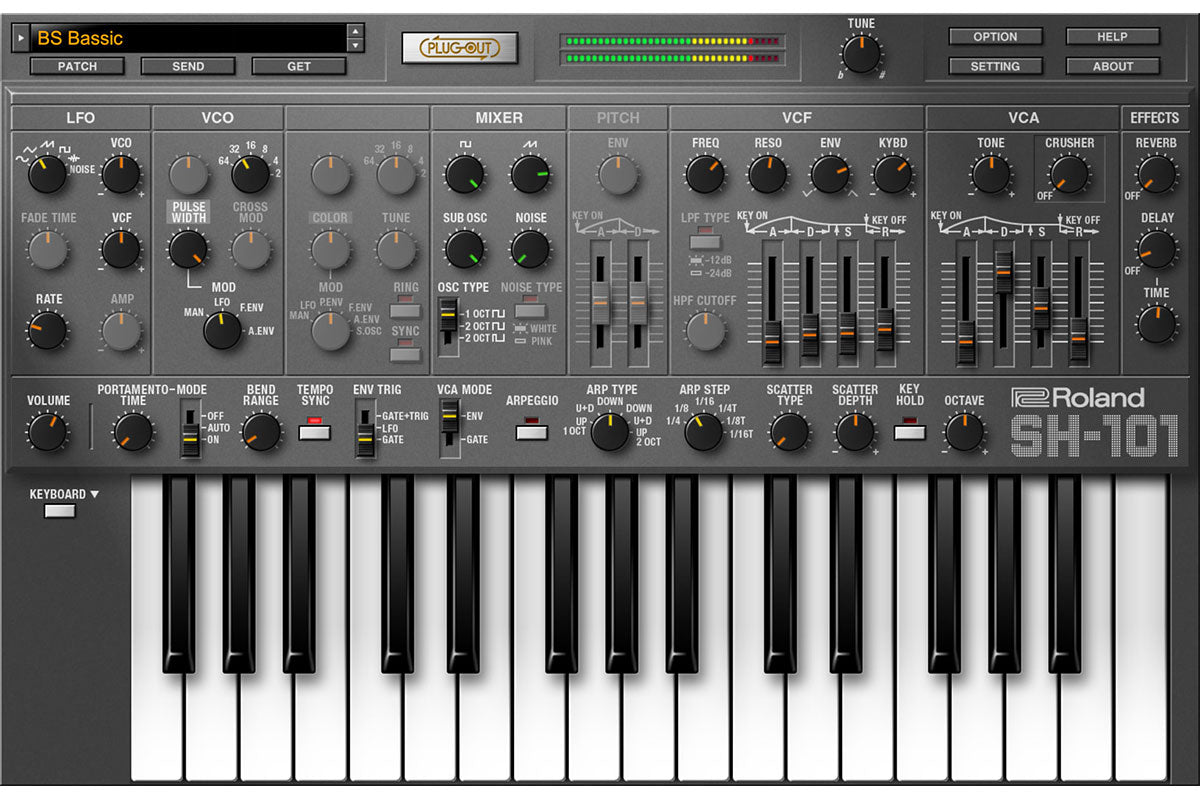Toggle the ARPEGGIO button

click(x=532, y=432)
